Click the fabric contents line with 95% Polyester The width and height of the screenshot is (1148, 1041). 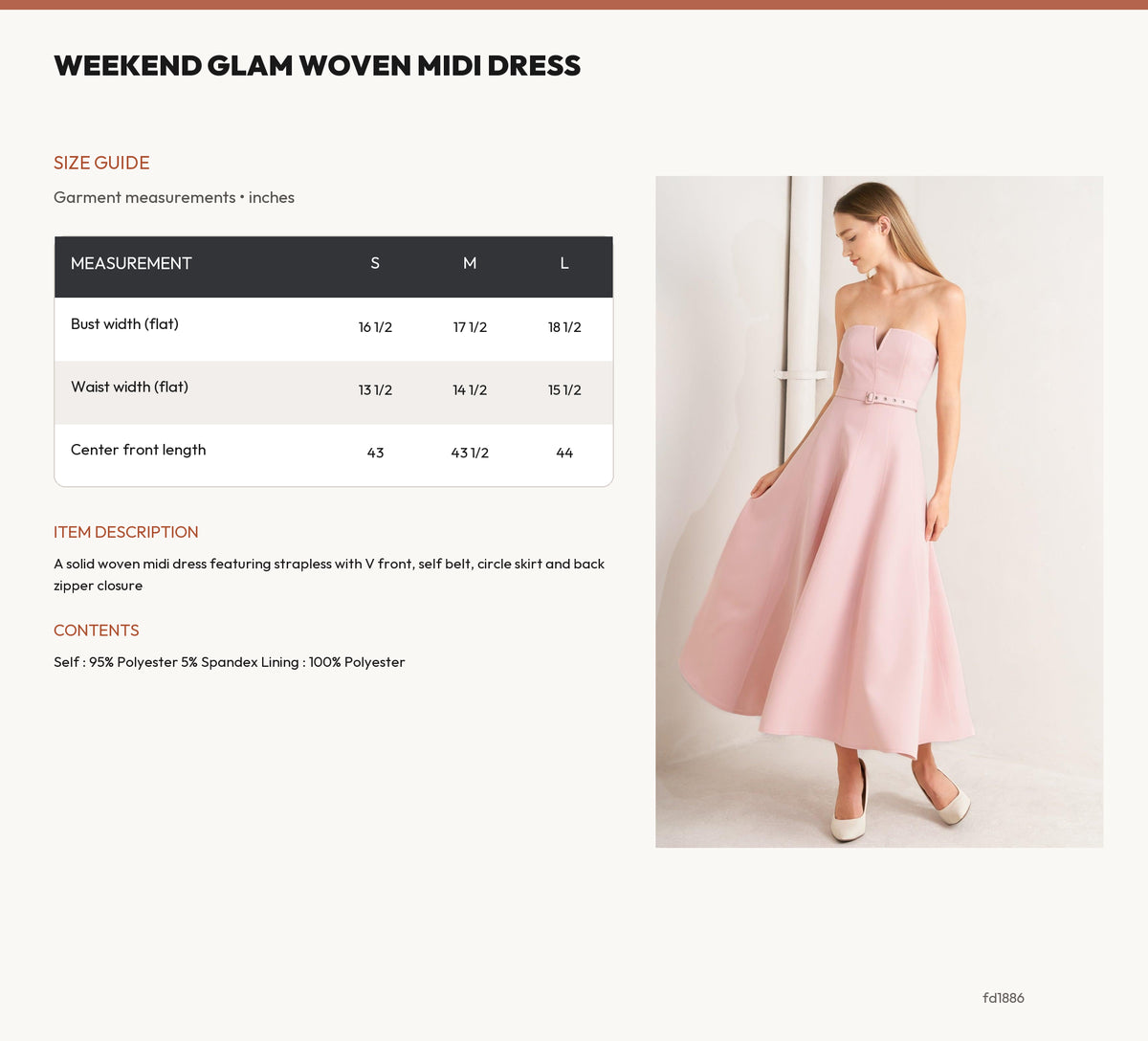coord(230,662)
